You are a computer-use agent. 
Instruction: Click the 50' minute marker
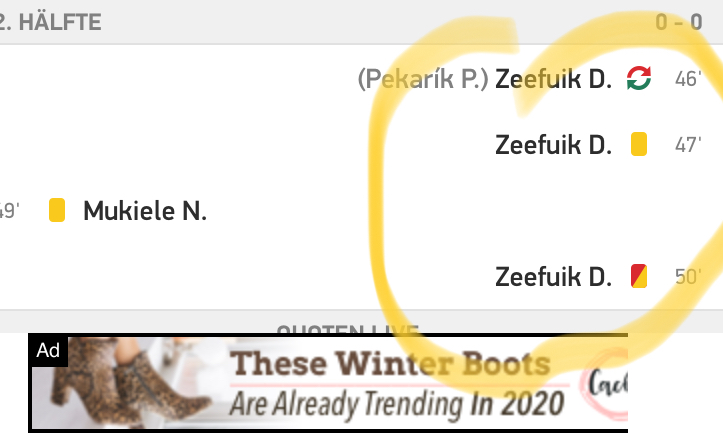tap(688, 277)
